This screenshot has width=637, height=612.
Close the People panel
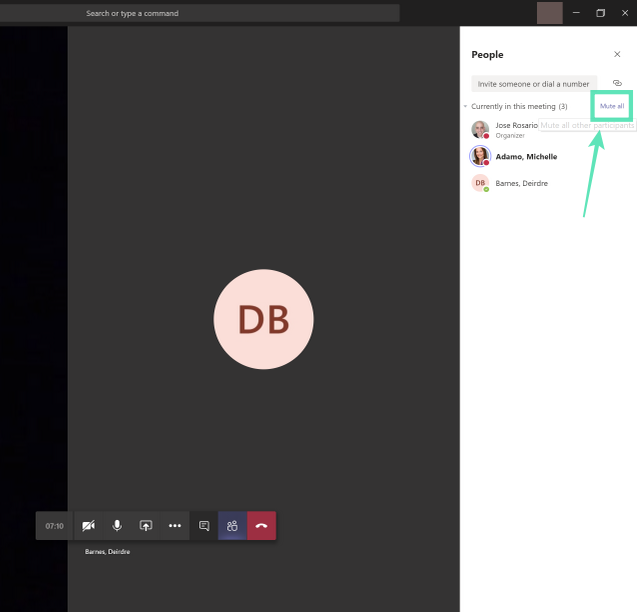[x=617, y=55]
